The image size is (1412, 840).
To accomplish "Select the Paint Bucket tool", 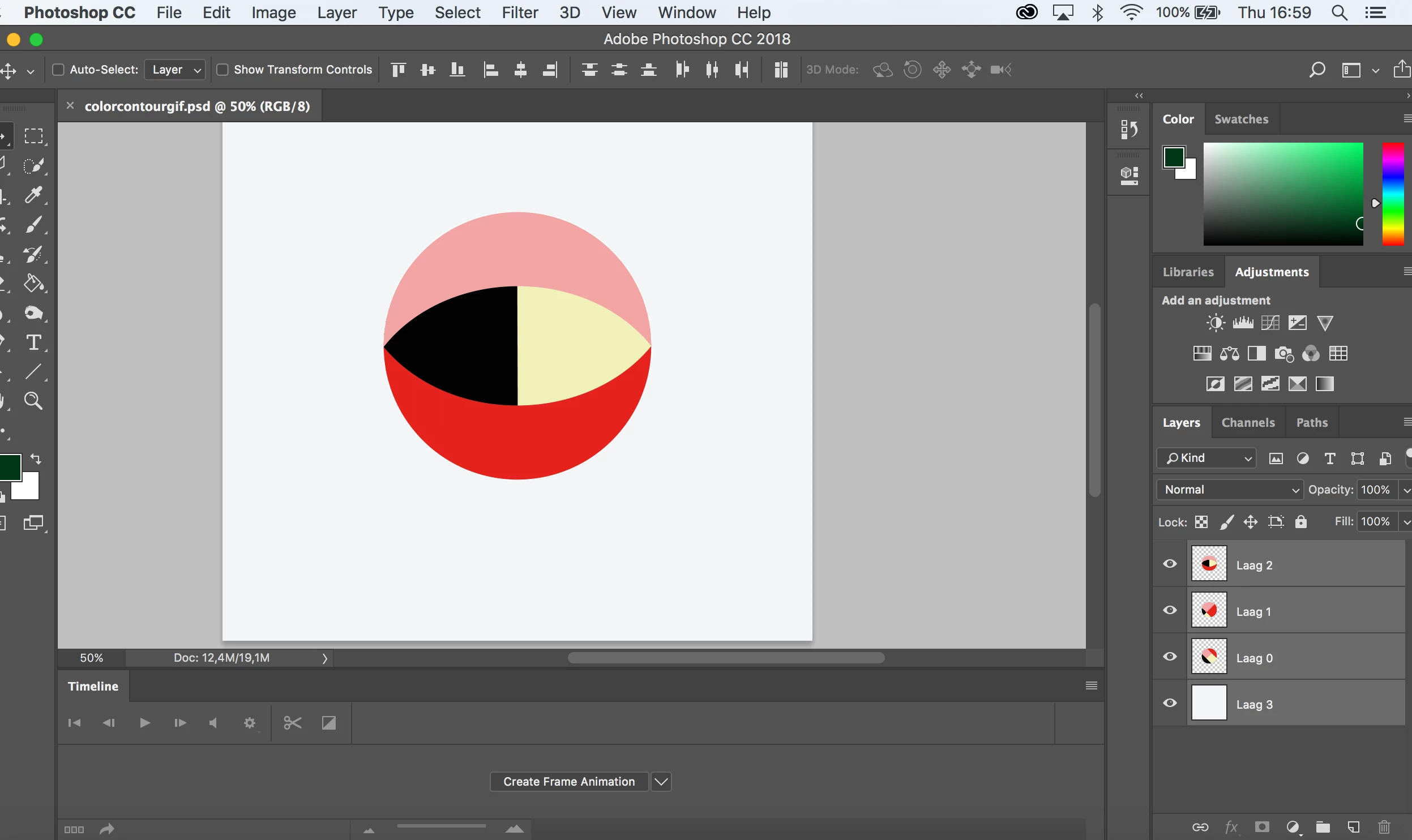I will coord(33,283).
